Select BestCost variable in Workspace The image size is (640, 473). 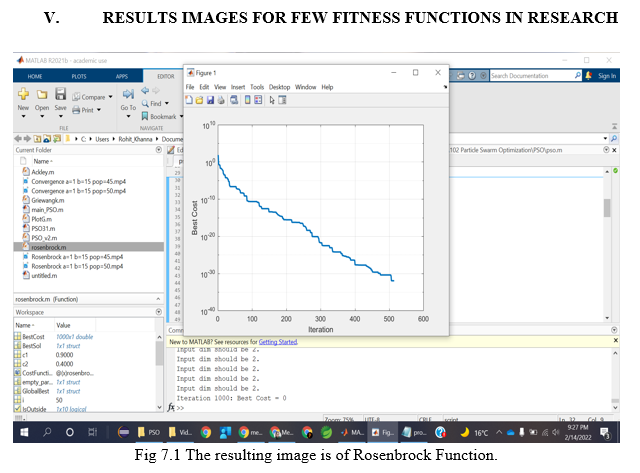(x=33, y=337)
